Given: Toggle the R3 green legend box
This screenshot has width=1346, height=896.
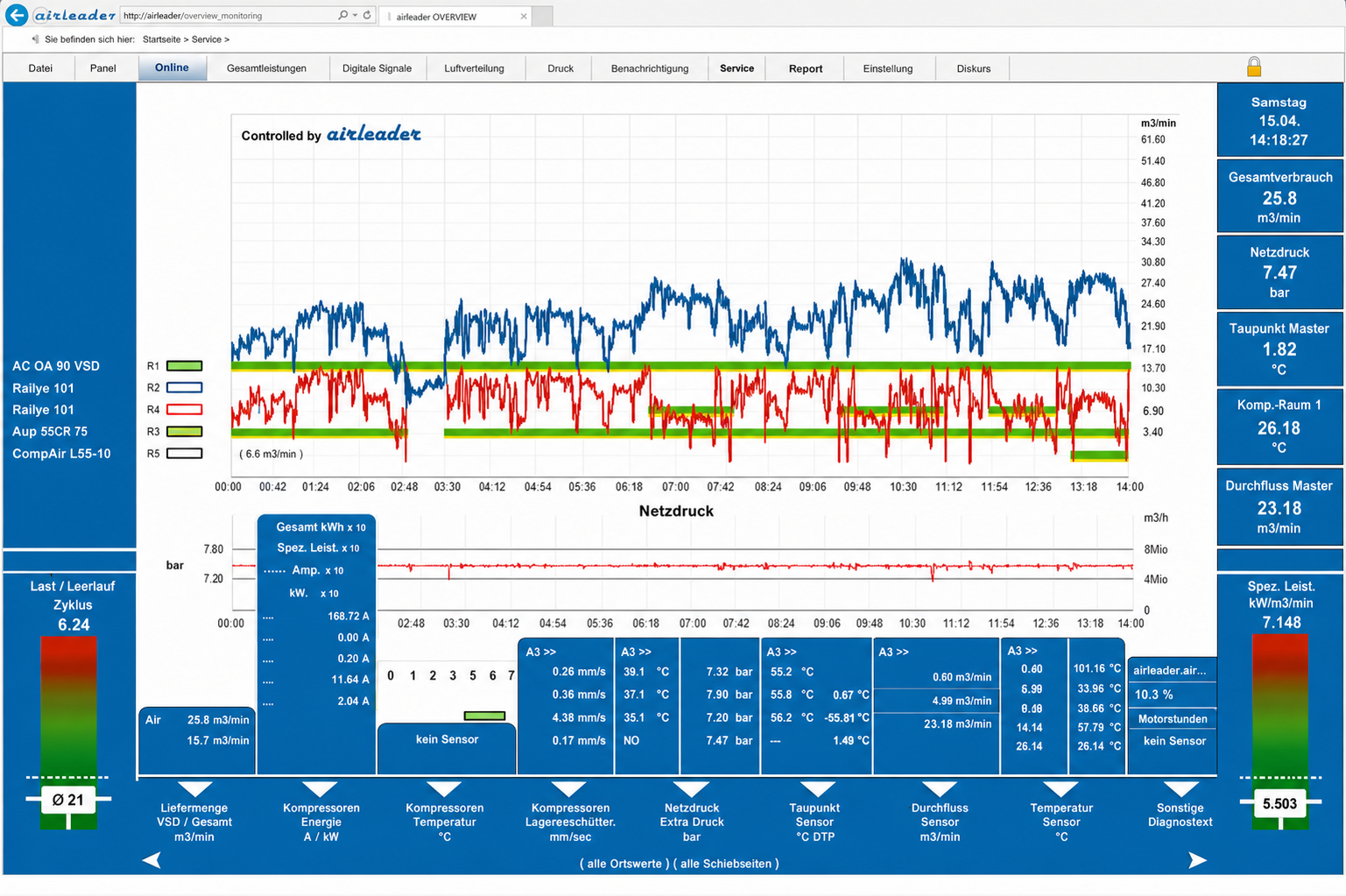Looking at the screenshot, I should [x=185, y=432].
